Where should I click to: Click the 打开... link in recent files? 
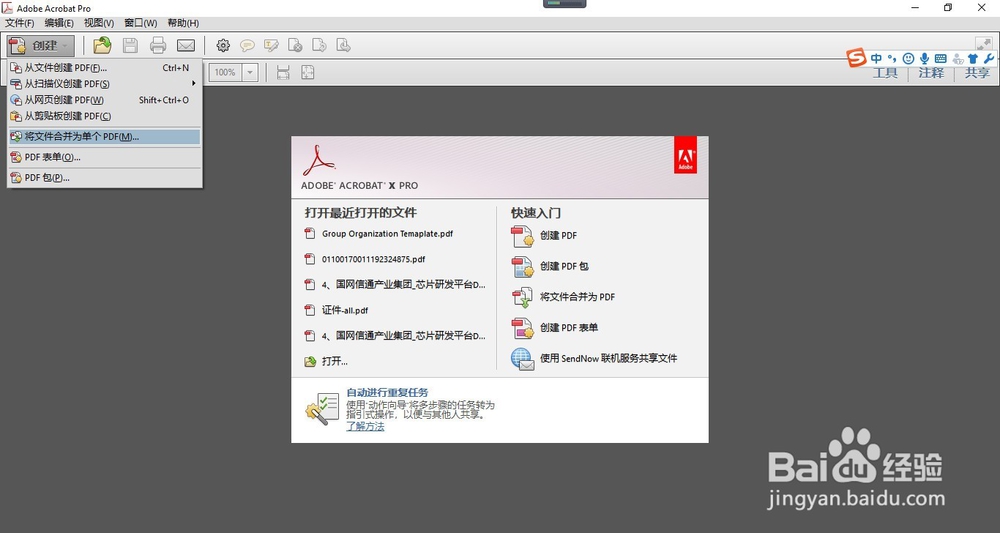(334, 361)
